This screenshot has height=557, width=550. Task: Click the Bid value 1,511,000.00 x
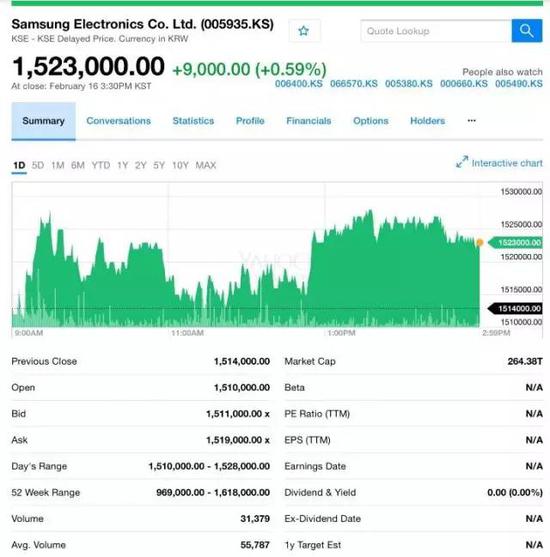point(238,414)
